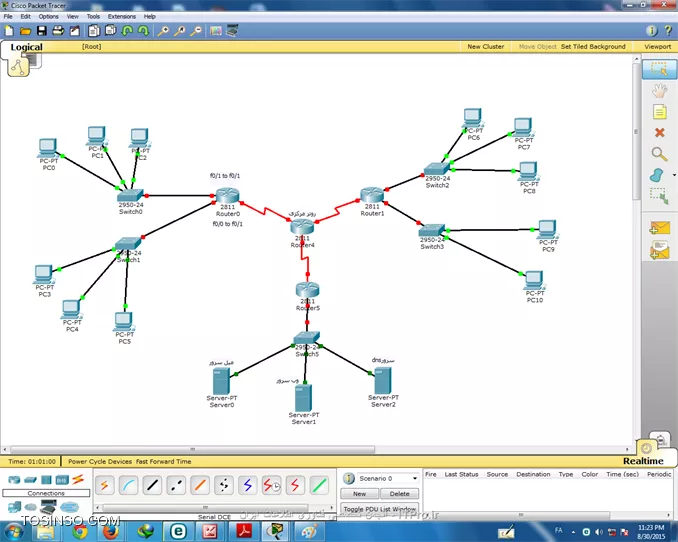Open Firefox from the Windows taskbar
Image resolution: width=678 pixels, height=542 pixels.
[111, 532]
